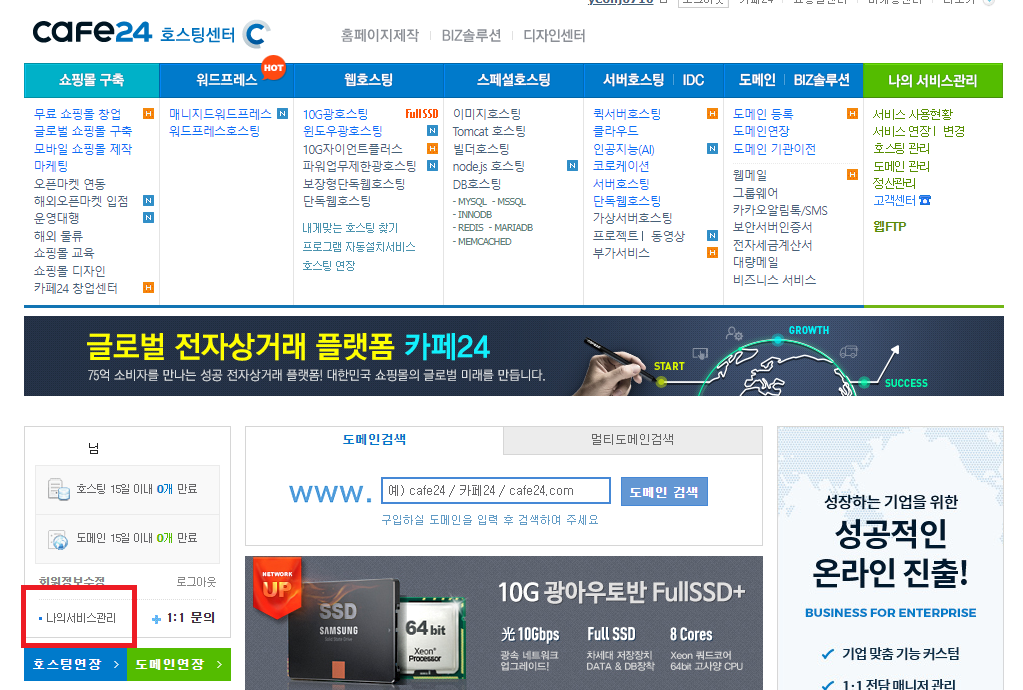This screenshot has height=690, width=1023.
Task: Click the N badge beside 인공지능(AI)
Action: tap(712, 149)
